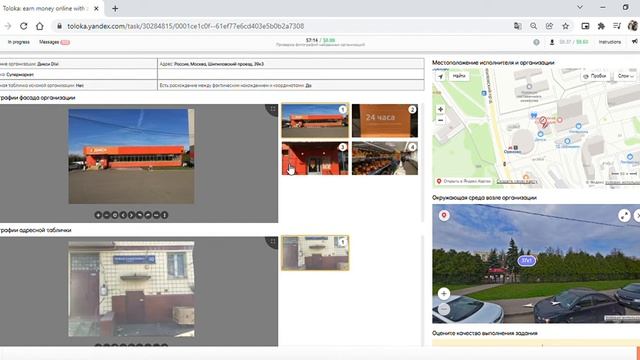This screenshot has width=640, height=360.
Task: Click the map geolocation arrow button
Action: [x=440, y=76]
